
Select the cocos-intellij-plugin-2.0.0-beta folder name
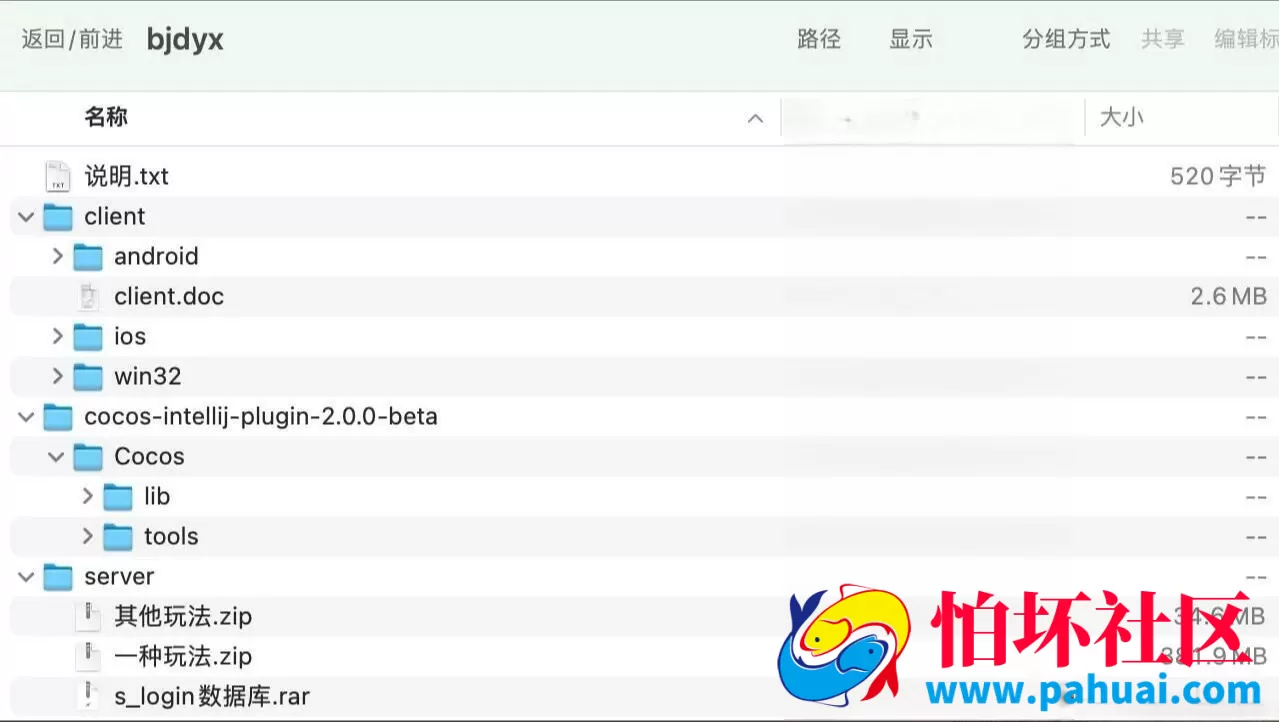261,417
